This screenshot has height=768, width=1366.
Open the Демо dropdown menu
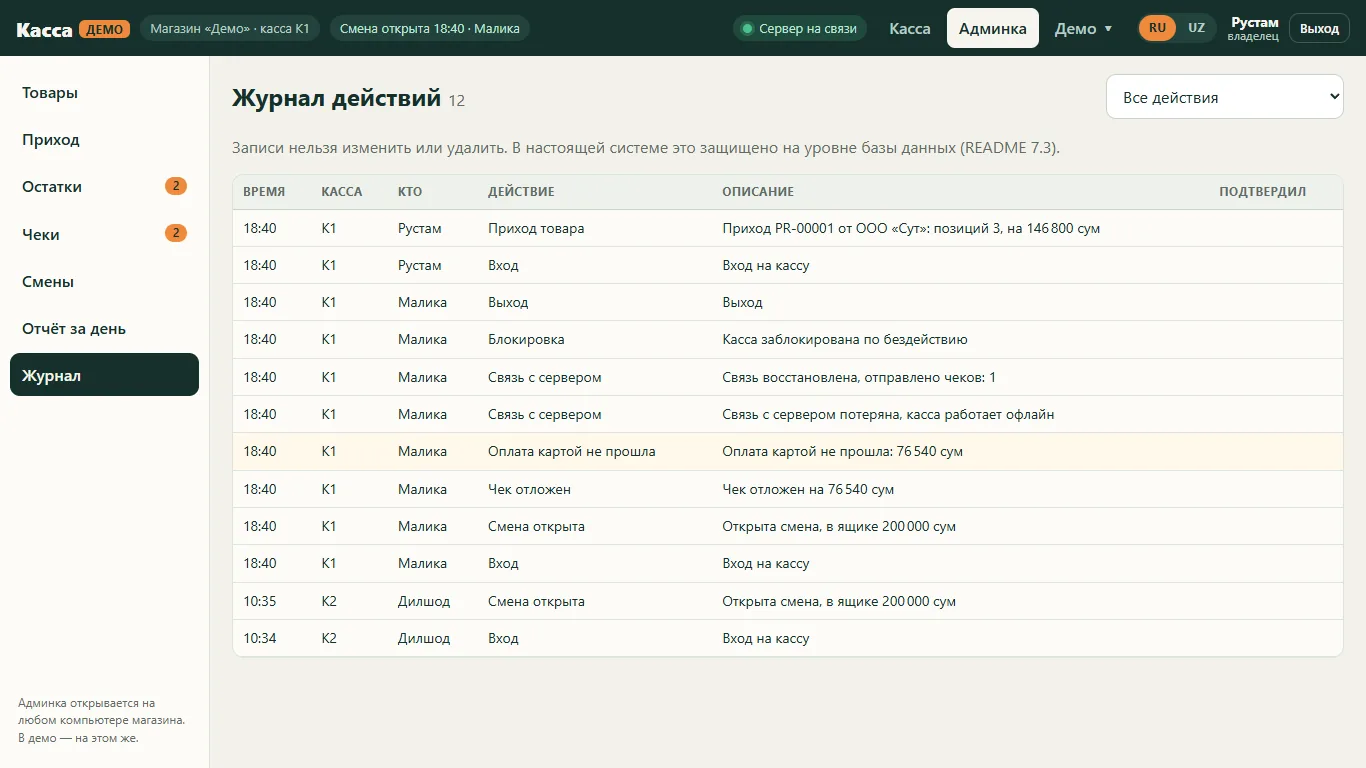(1084, 29)
